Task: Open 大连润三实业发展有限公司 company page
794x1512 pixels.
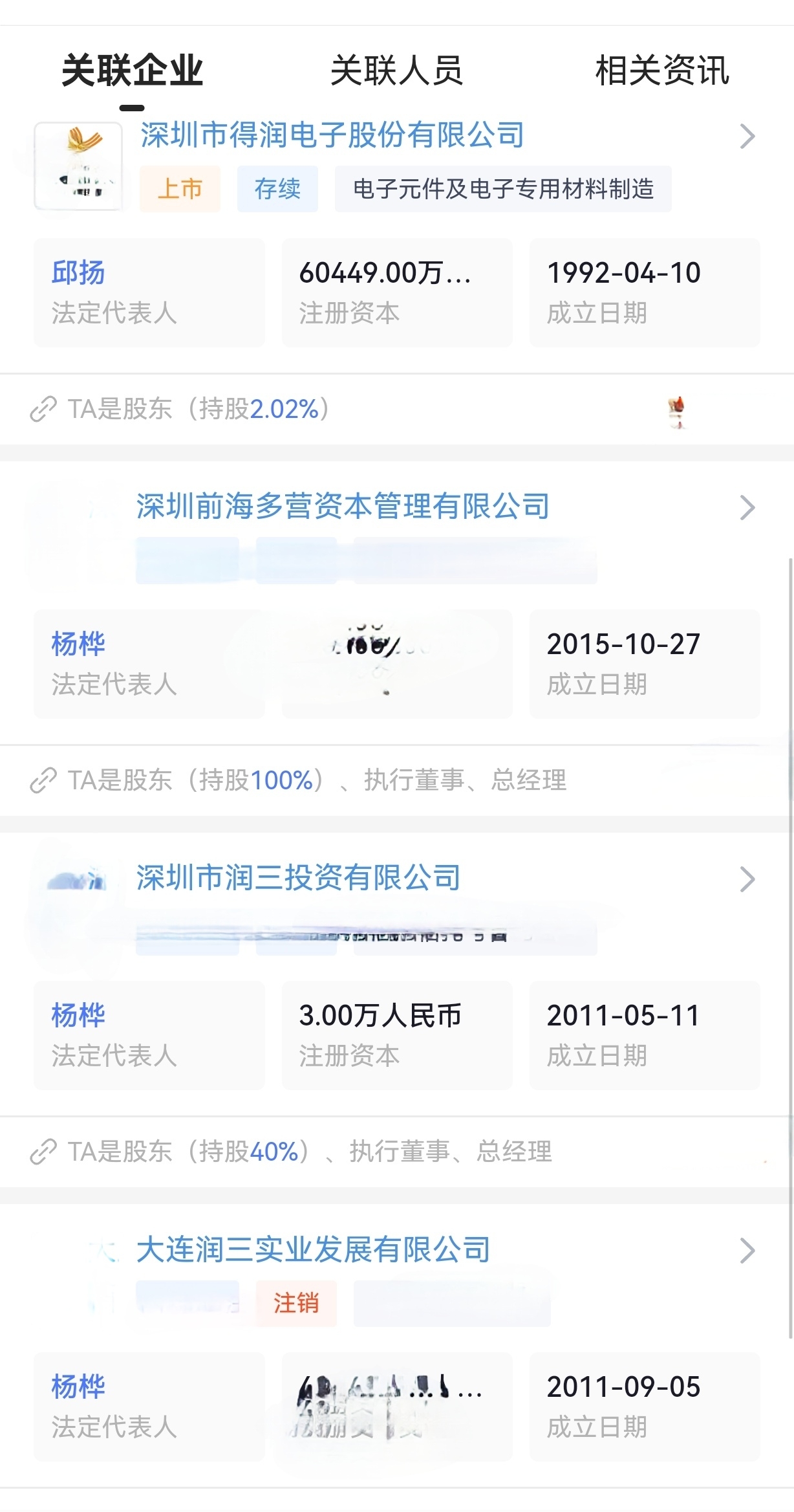Action: 314,1249
